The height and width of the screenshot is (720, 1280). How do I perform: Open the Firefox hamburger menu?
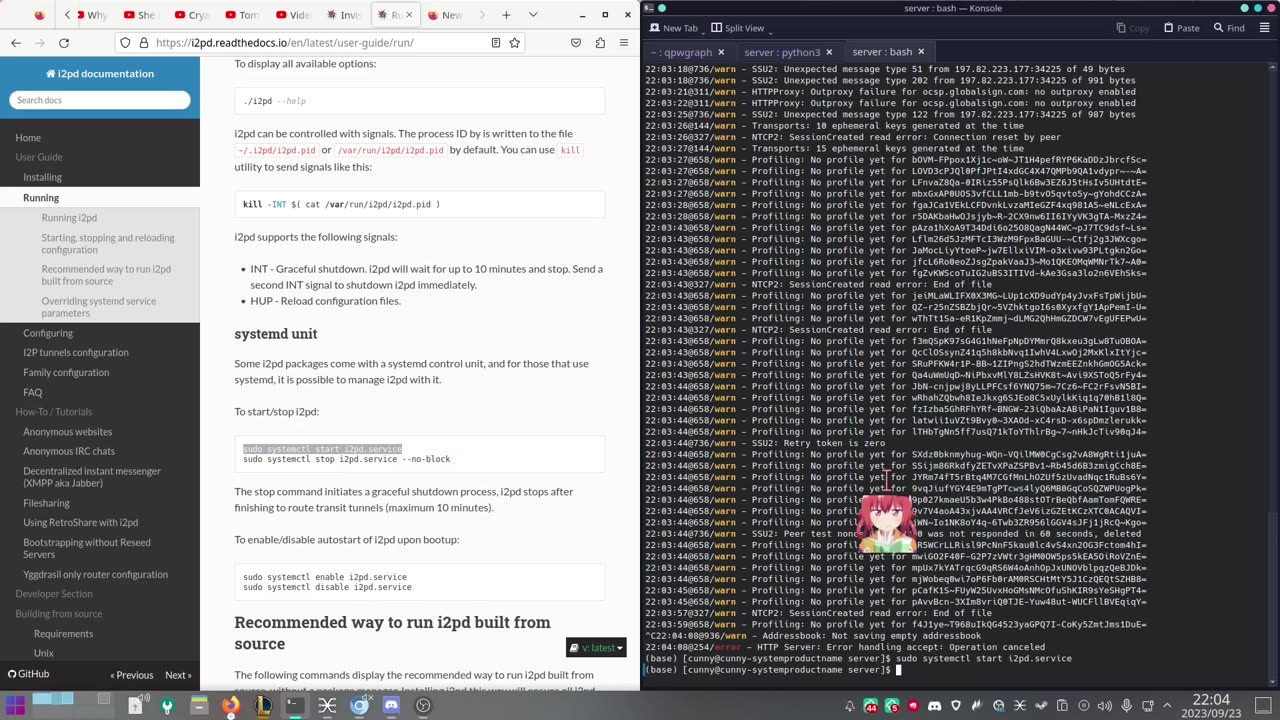(624, 43)
